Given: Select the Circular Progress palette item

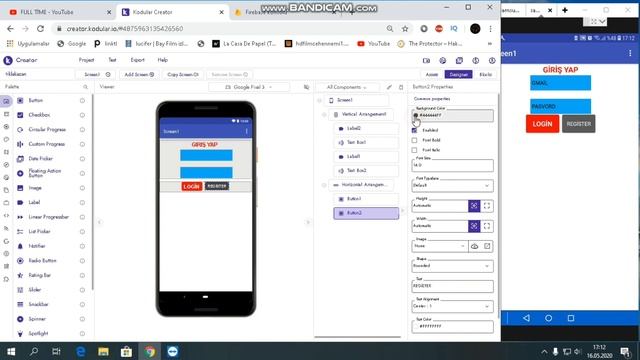Looking at the screenshot, I should pyautogui.click(x=46, y=129).
